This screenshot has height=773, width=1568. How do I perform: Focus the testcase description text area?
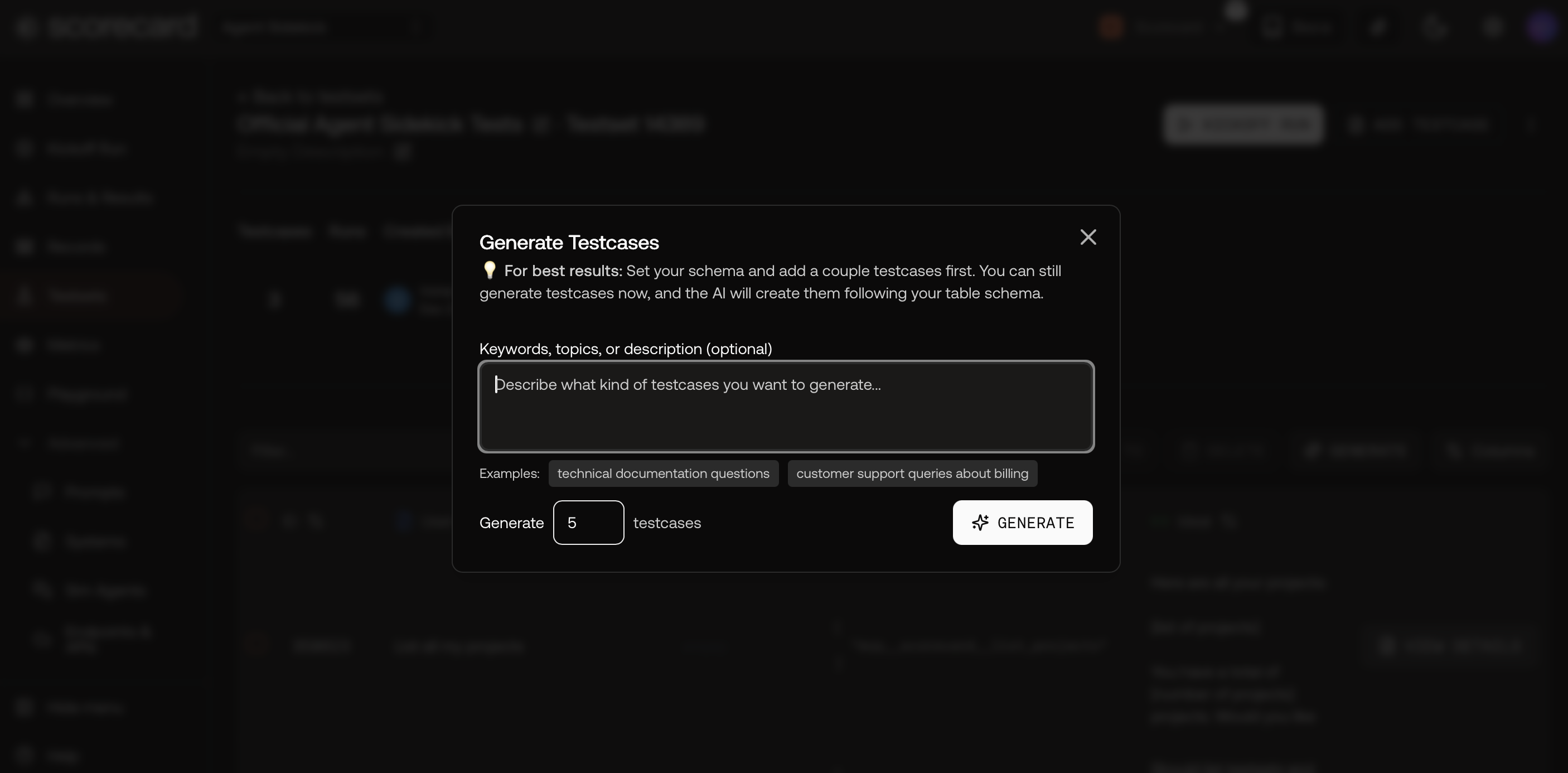786,407
